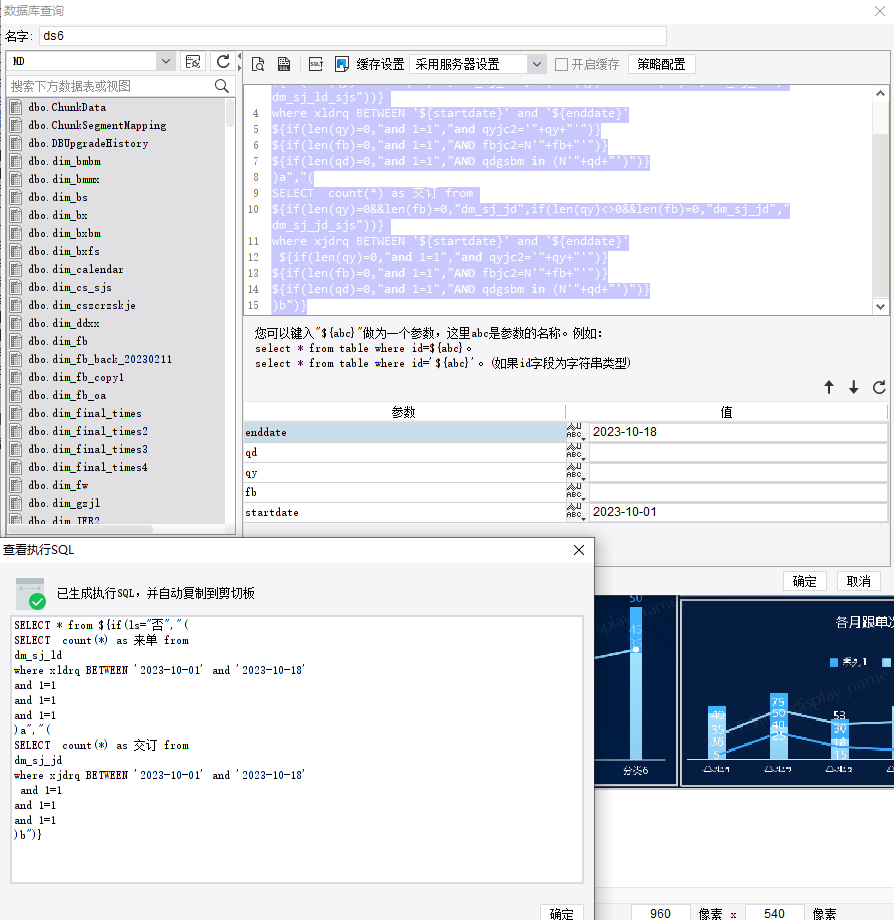Open the value type selector for qd
This screenshot has width=894, height=920.
(x=575, y=452)
